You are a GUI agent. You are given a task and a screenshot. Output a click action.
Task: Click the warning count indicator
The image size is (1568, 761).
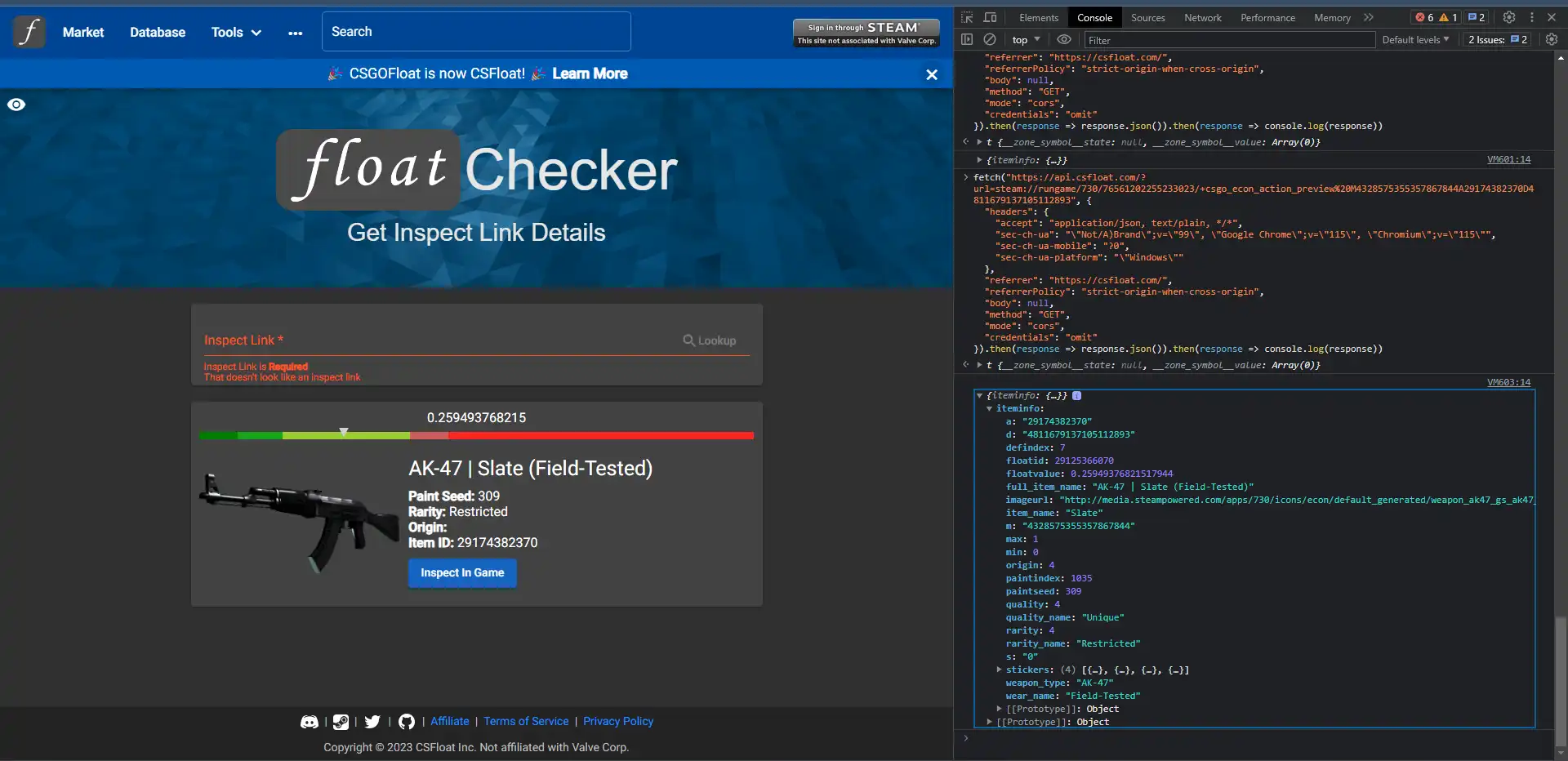click(1449, 17)
